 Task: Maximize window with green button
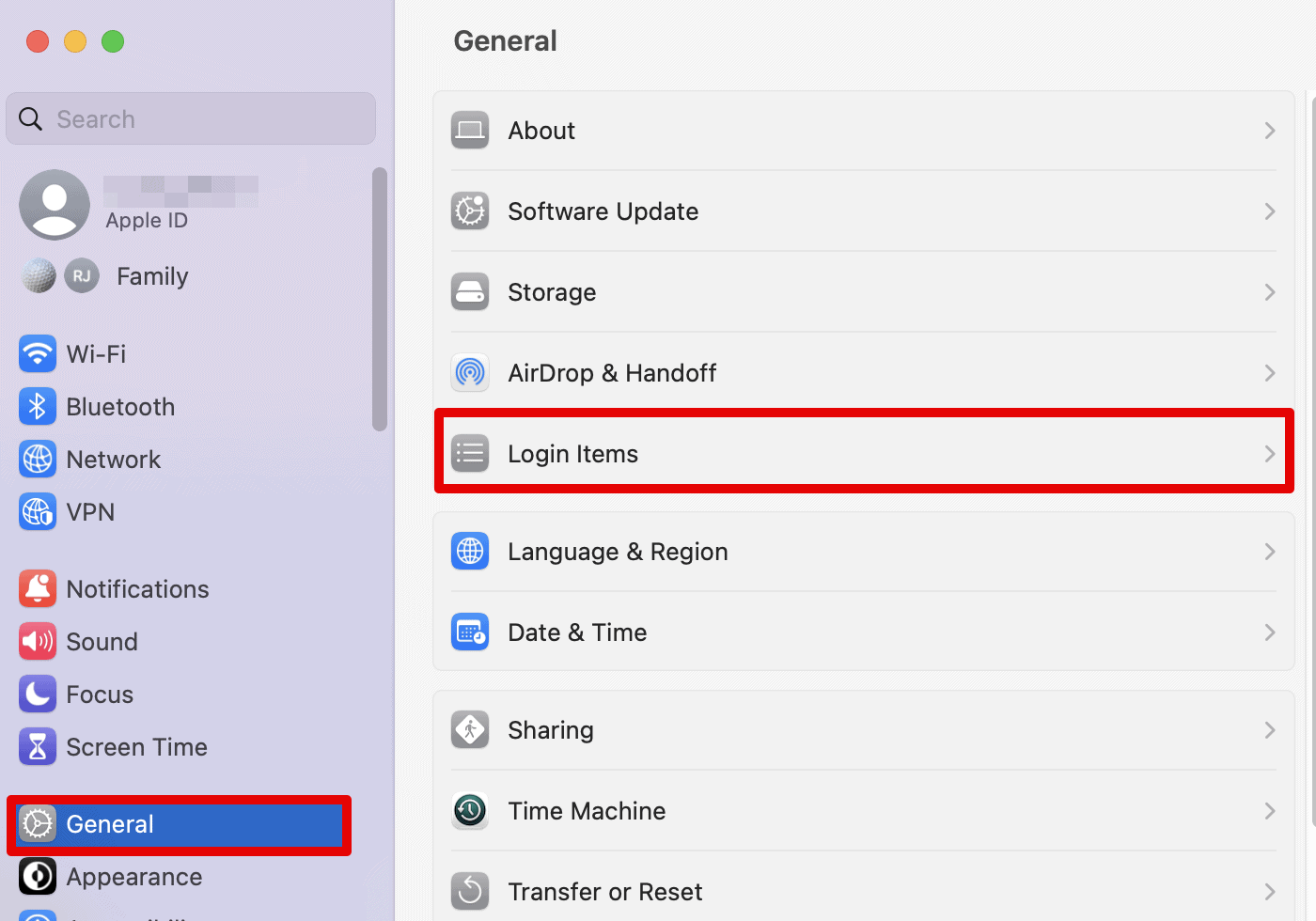113,41
